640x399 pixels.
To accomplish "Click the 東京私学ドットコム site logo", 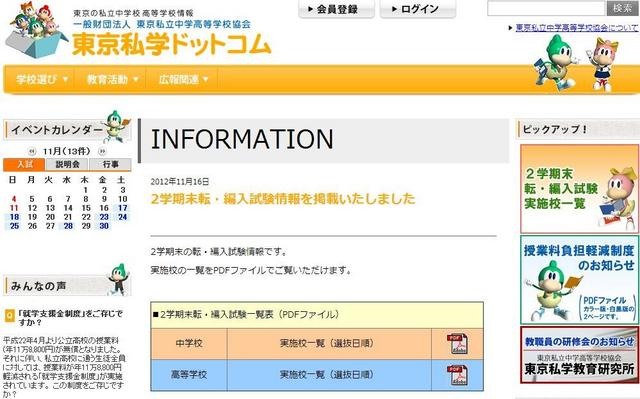I will (171, 44).
